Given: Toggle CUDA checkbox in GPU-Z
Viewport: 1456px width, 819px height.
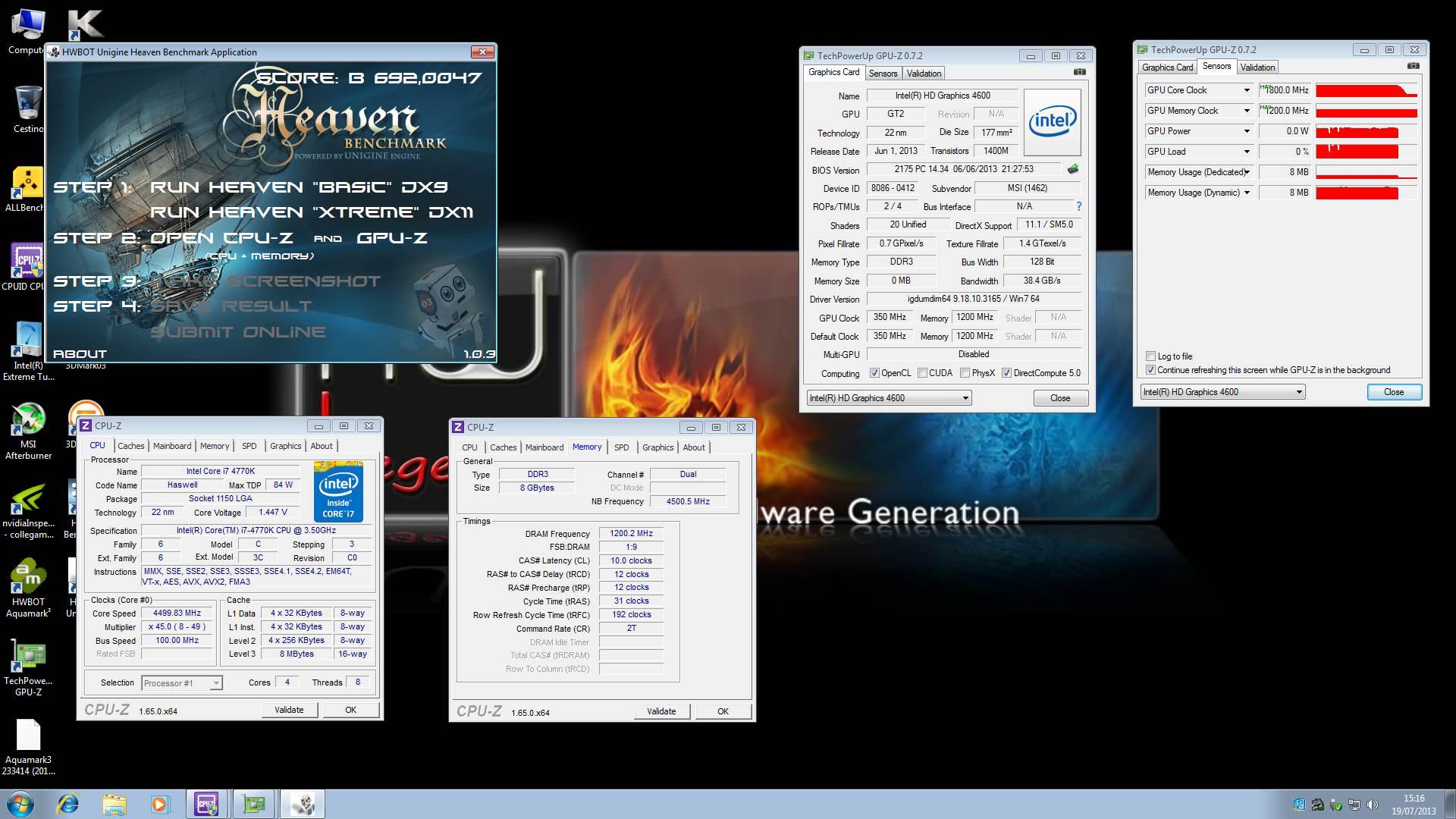Looking at the screenshot, I should point(922,373).
